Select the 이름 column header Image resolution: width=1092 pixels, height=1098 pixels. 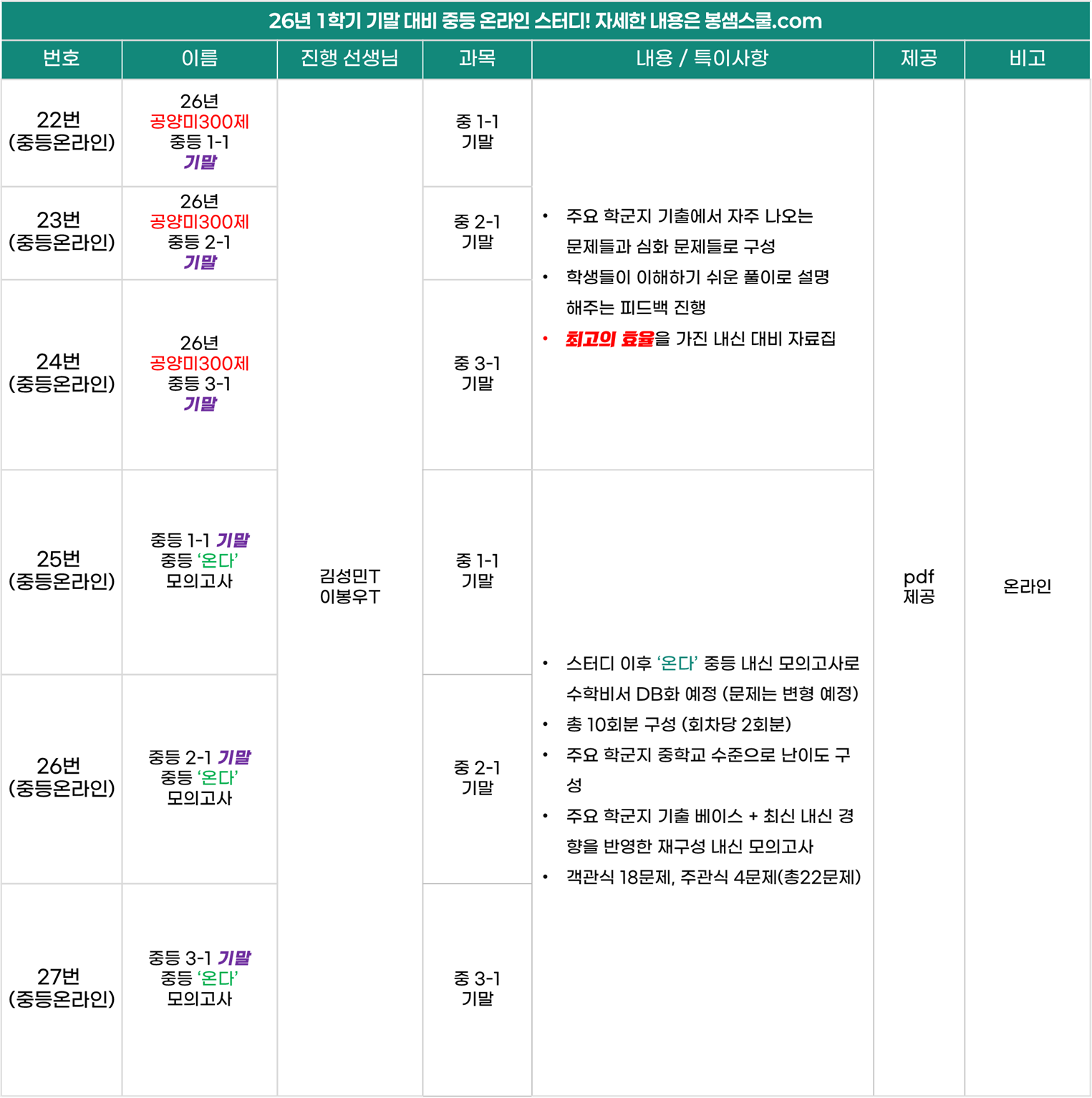tap(200, 59)
